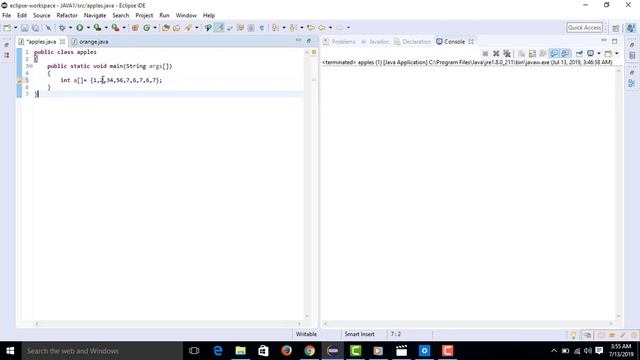This screenshot has width=640, height=360.
Task: Click the Search flashlight toolbar icon
Action: point(188,28)
